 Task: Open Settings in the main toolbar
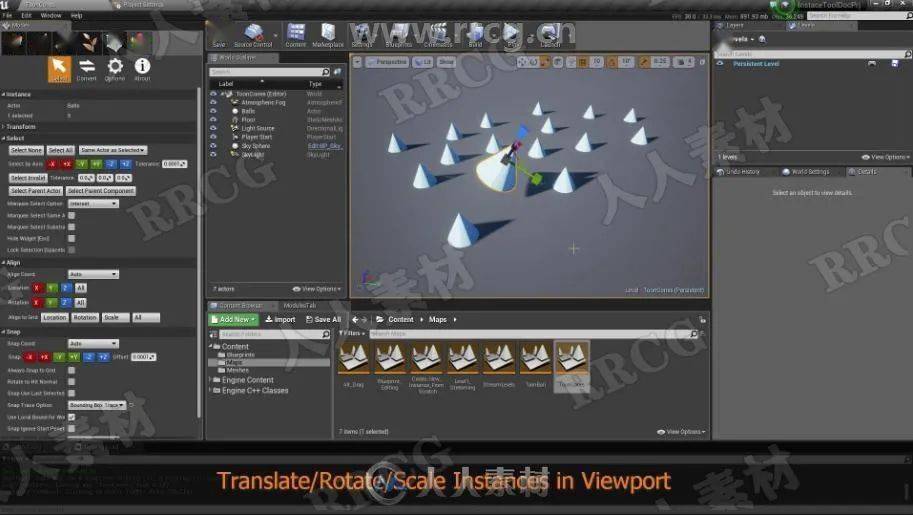[362, 36]
